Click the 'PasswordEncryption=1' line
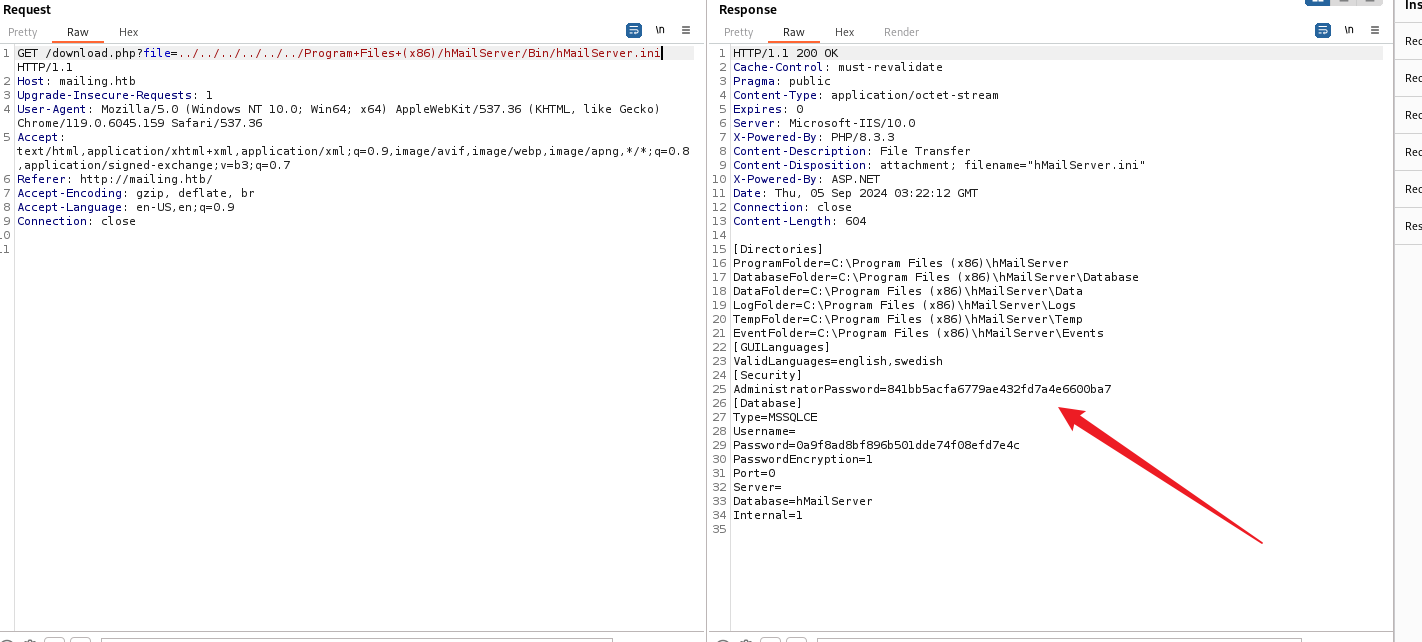Screen dimensions: 1422x642 point(803,459)
